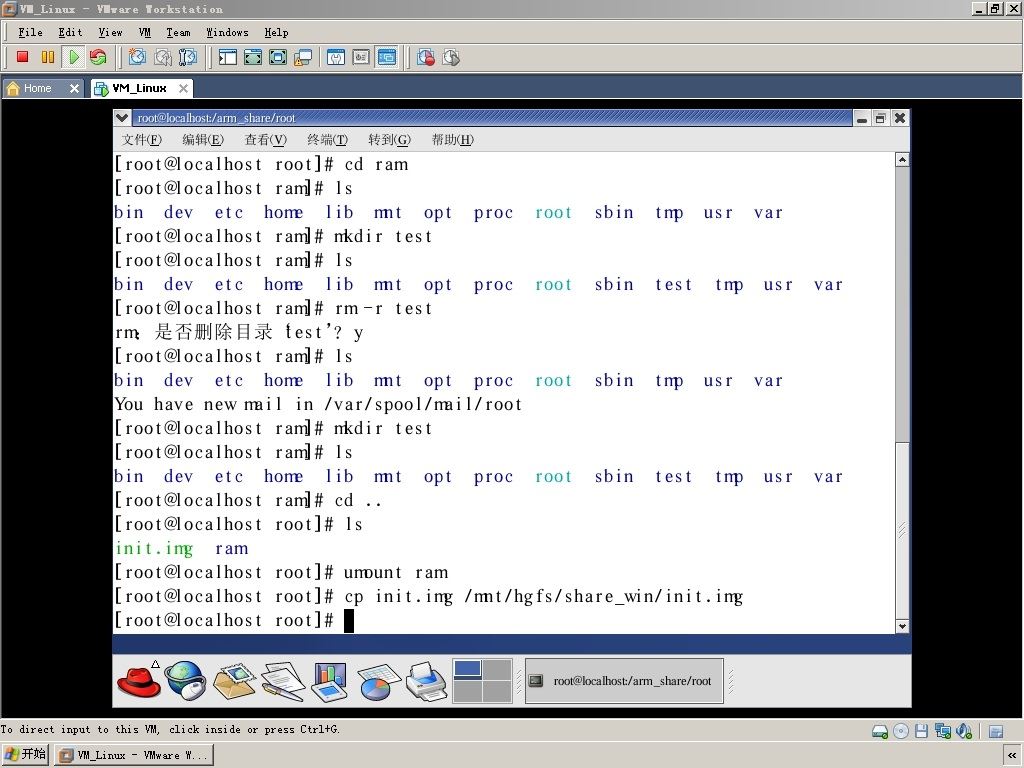Open terminal 转到(G) menu
Viewport: 1024px width, 768px height.
click(389, 139)
